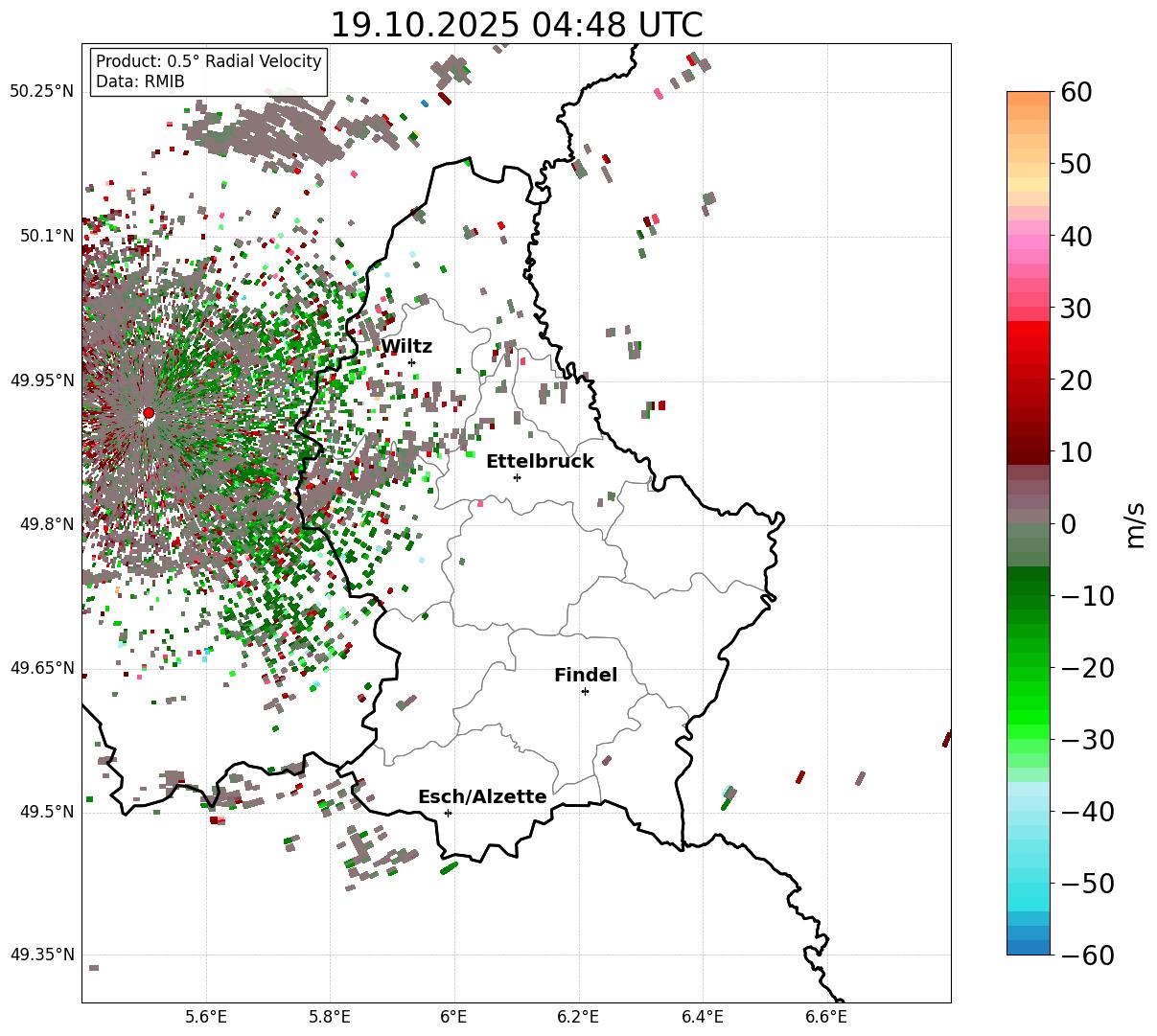
Task: Click the 6.2°E longitude label
Action: (x=579, y=1016)
